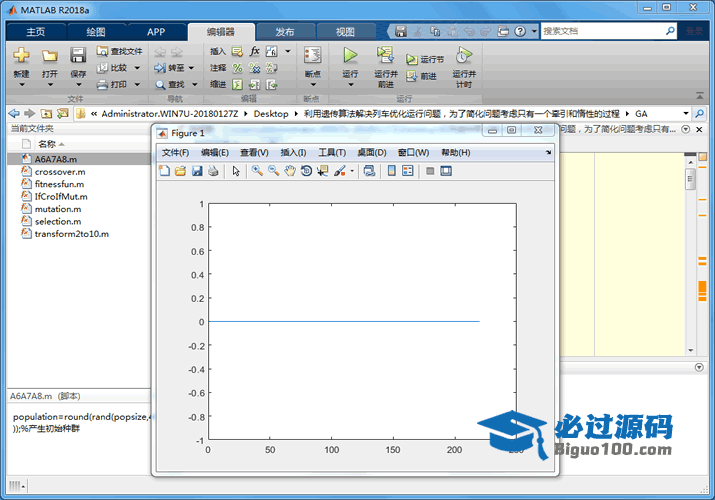Viewport: 715px width, 500px height.
Task: Select the Edit Plot arrow tool
Action: (236, 171)
